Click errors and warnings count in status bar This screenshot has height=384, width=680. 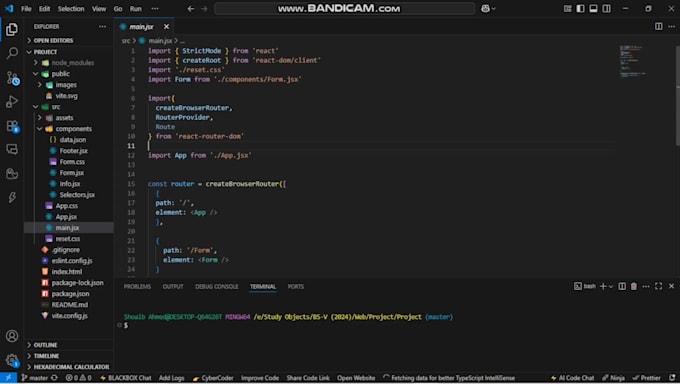tap(78, 378)
